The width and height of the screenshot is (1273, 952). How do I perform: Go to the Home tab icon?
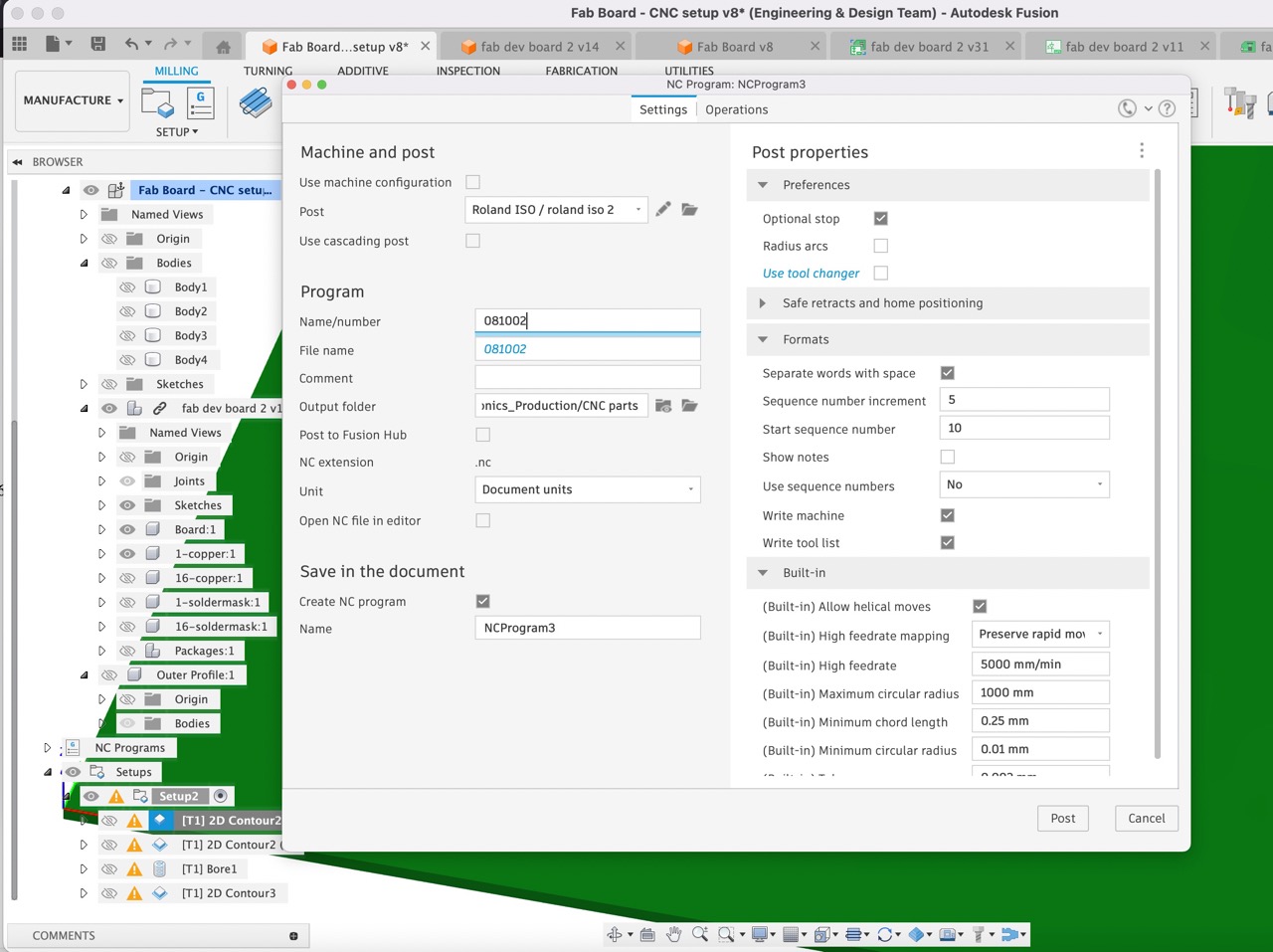[223, 47]
